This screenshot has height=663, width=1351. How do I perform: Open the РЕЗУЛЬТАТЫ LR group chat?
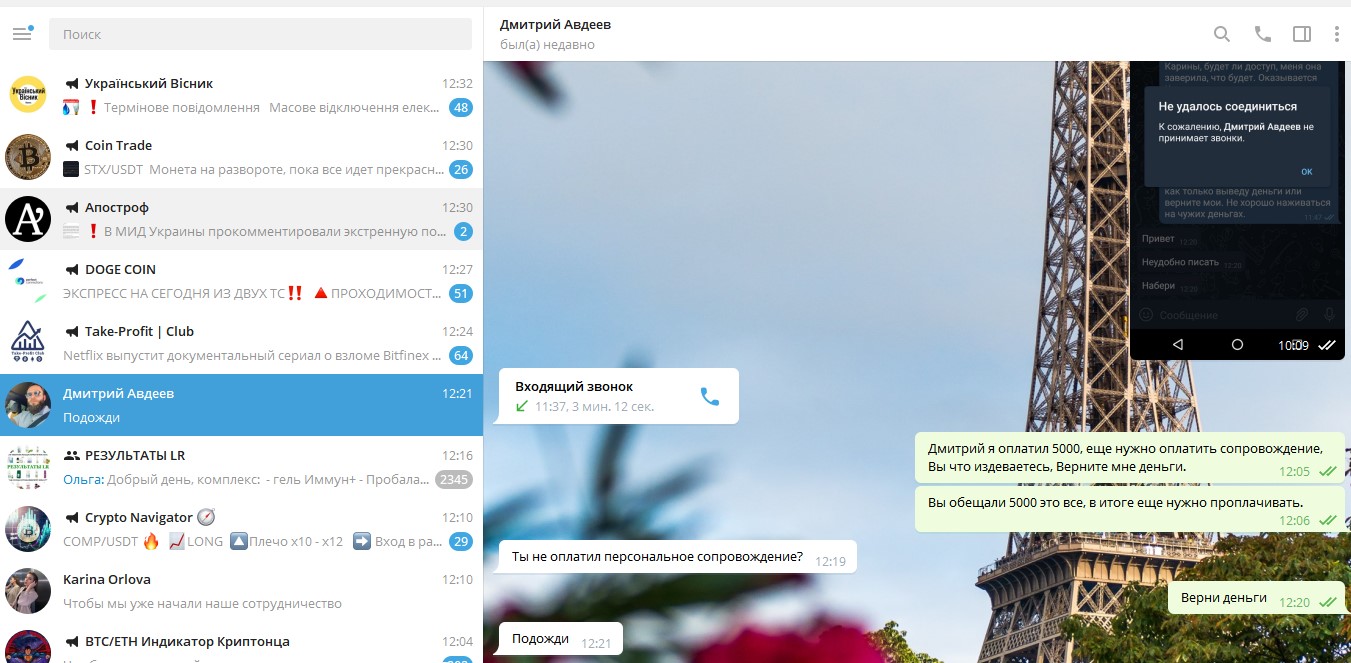click(241, 467)
